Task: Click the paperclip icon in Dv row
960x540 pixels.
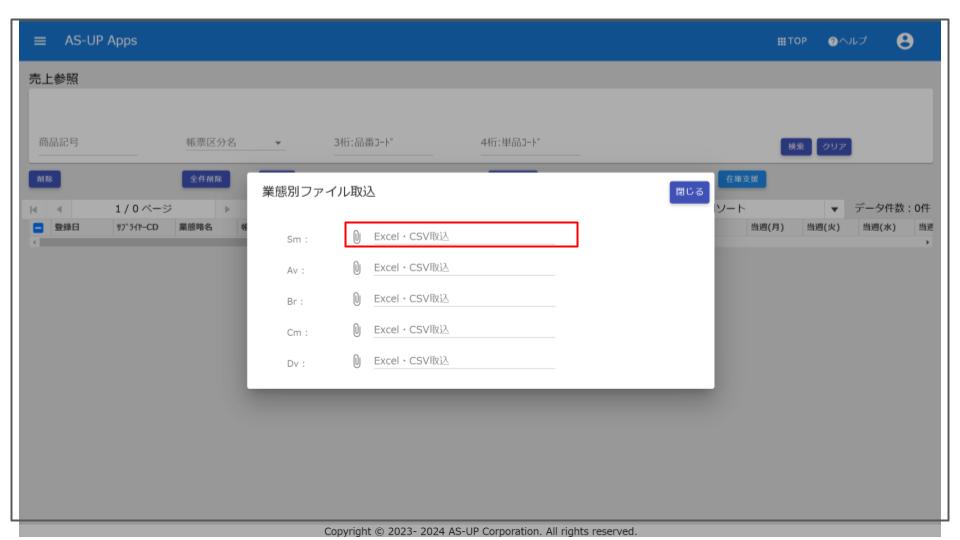Action: 357,360
